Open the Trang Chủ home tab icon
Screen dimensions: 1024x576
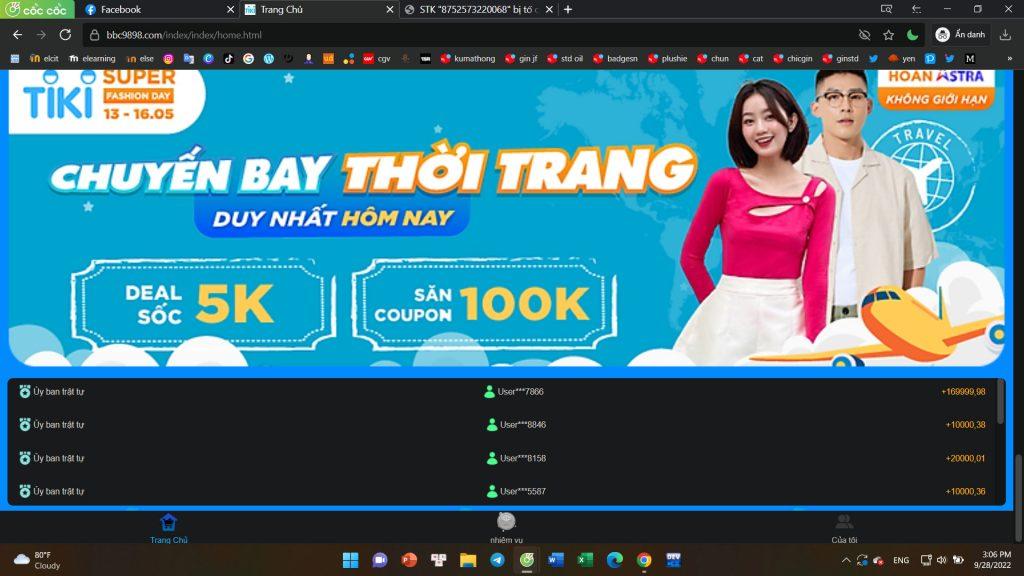(168, 522)
